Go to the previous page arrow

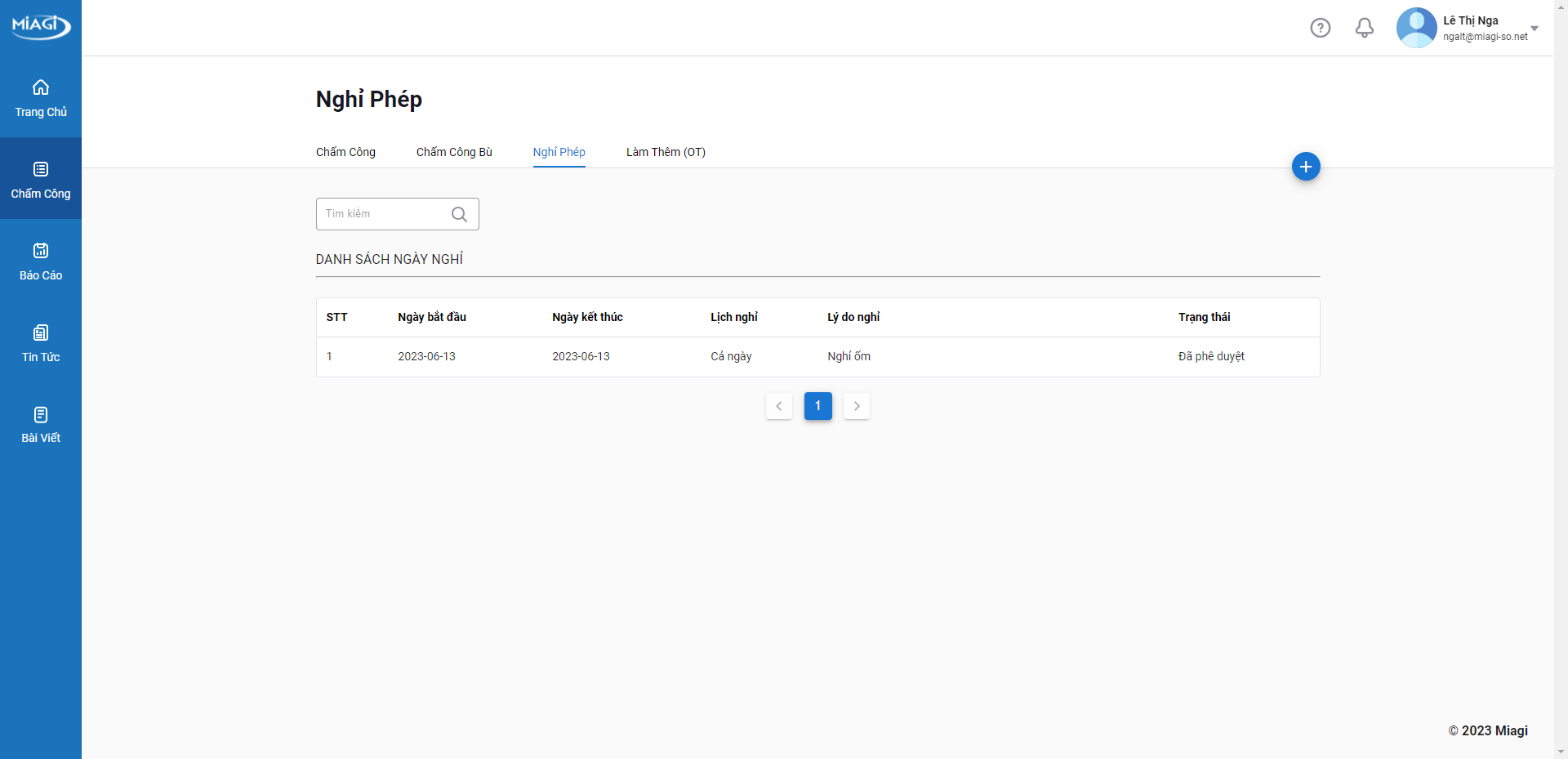point(779,406)
